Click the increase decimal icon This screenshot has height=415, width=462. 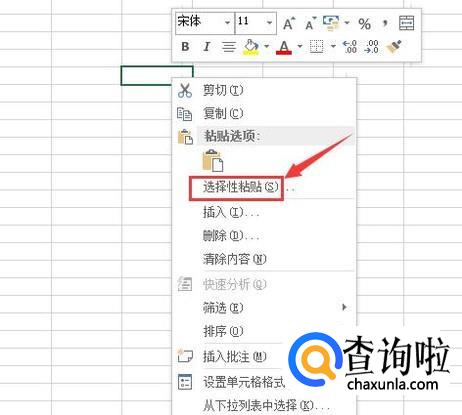(x=350, y=47)
